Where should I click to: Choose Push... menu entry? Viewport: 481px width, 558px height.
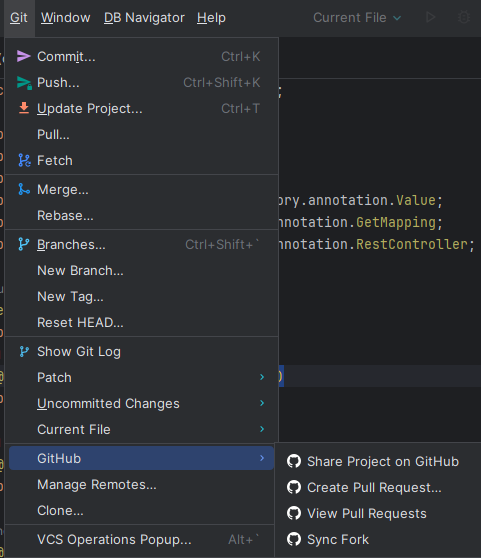pyautogui.click(x=141, y=83)
